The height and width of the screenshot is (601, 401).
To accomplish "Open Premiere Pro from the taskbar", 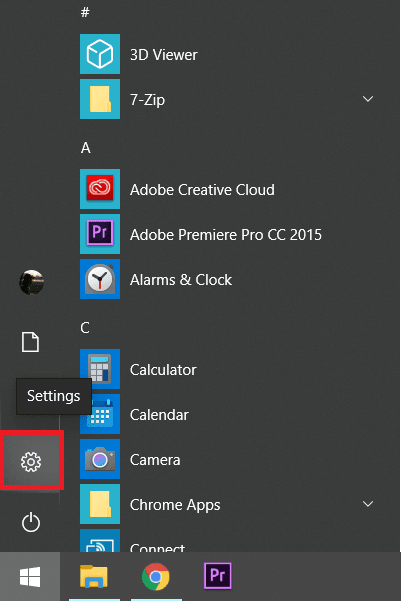I will (x=218, y=576).
